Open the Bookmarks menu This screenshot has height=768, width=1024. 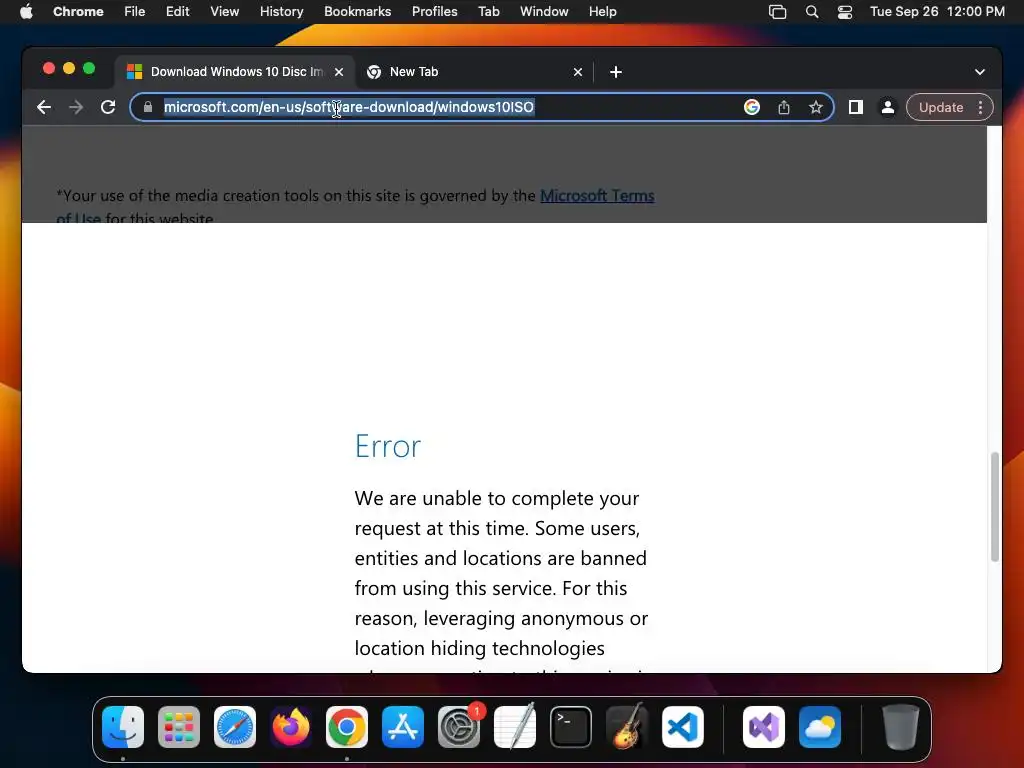357,12
